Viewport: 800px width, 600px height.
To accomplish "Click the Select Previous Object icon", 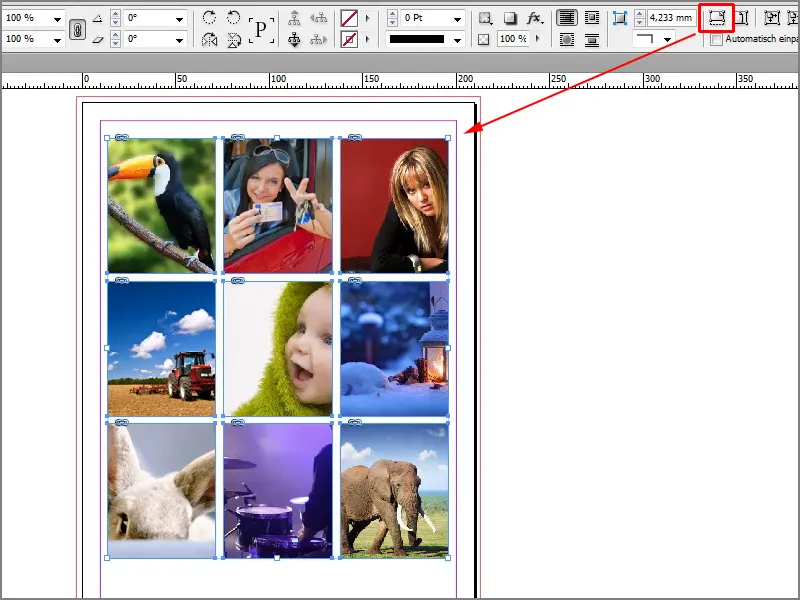I will [319, 18].
